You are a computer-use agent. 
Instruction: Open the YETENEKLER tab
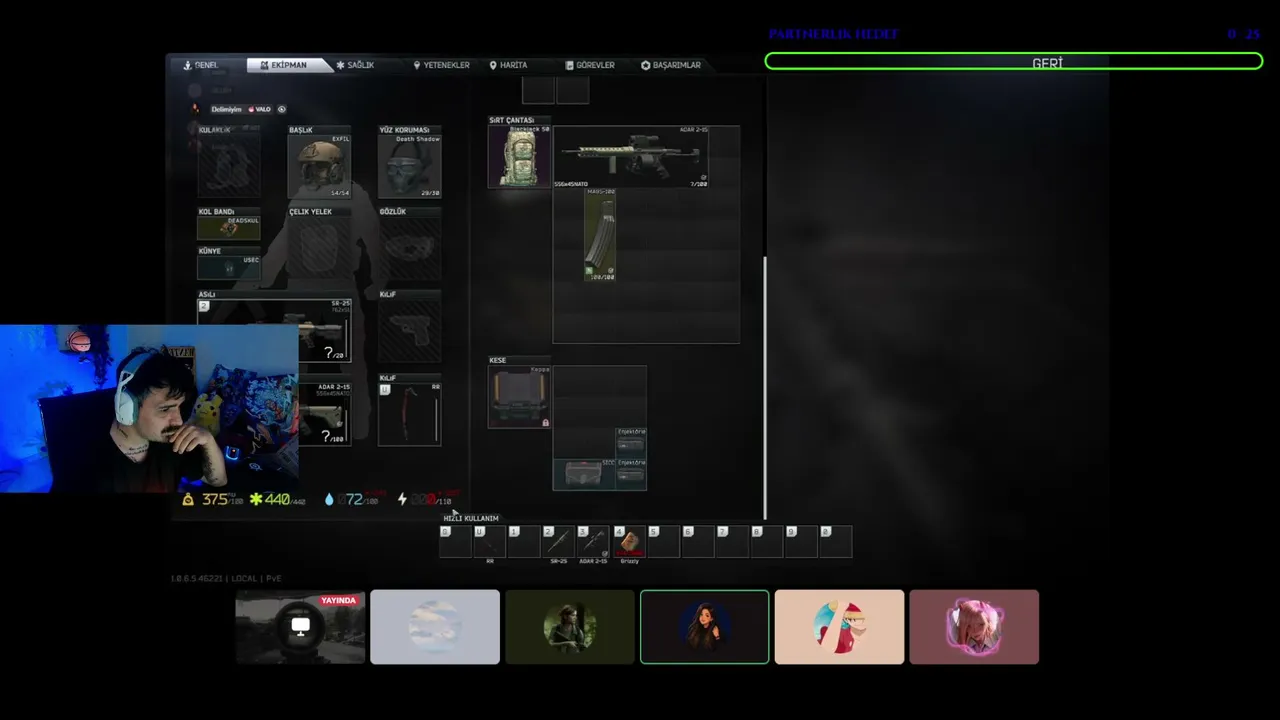[441, 65]
